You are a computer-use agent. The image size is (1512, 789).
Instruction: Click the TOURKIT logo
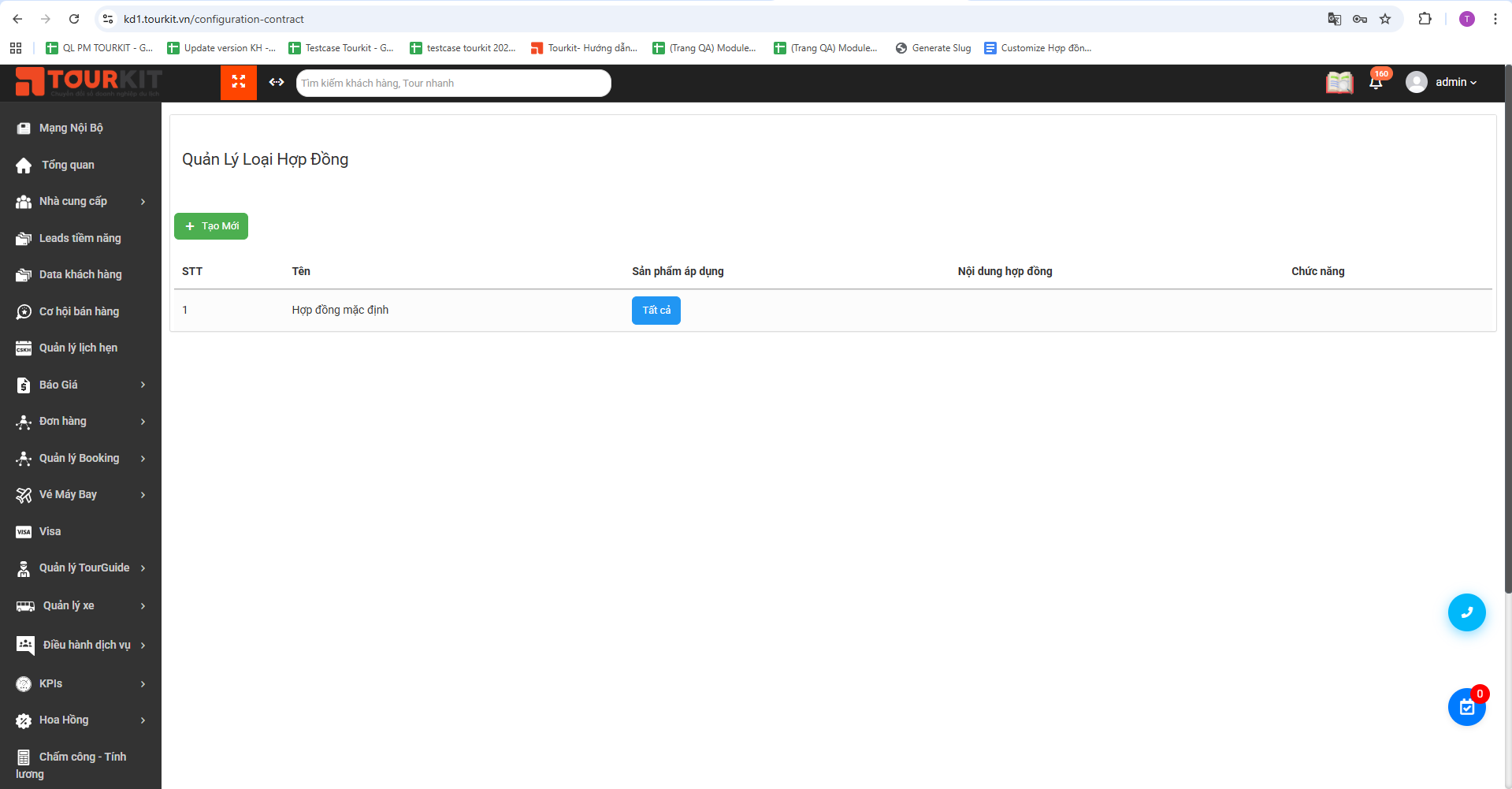[x=89, y=82]
